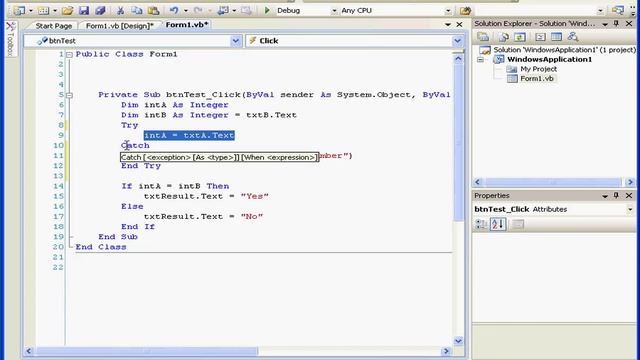Select the Solution 'WindowsApplication1' node
The height and width of the screenshot is (360, 640).
(564, 50)
